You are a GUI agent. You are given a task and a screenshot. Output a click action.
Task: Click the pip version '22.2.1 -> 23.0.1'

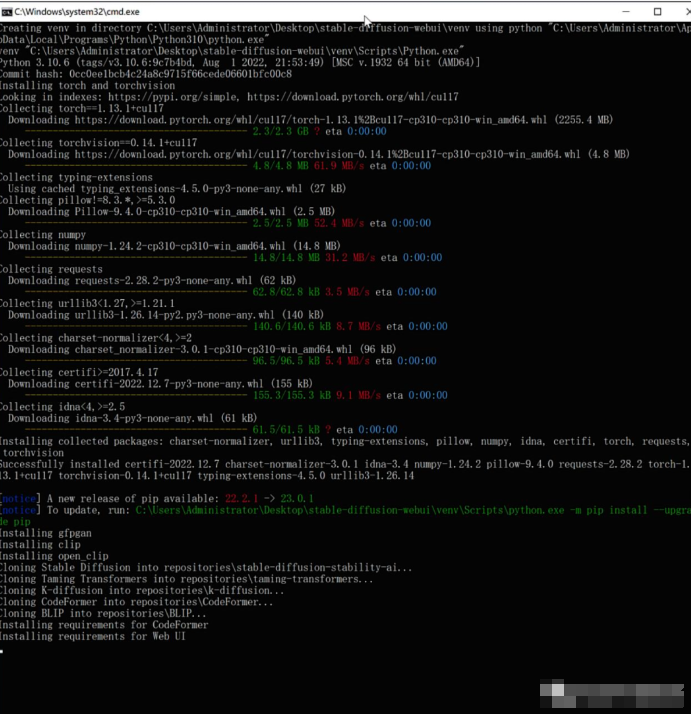pyautogui.click(x=269, y=499)
